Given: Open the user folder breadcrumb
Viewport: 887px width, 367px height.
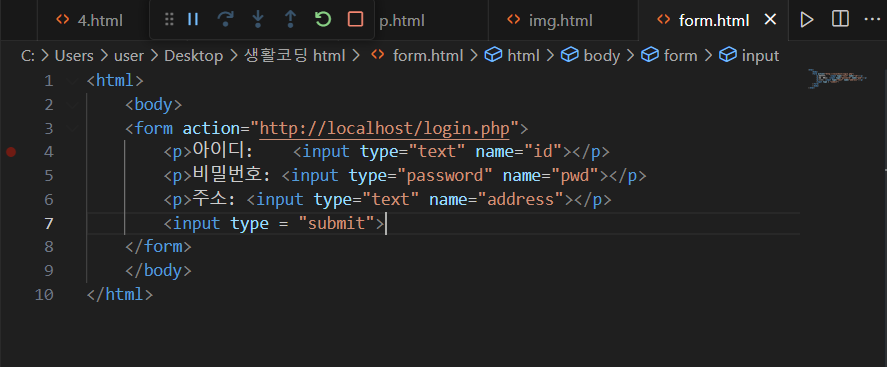Looking at the screenshot, I should tap(129, 55).
